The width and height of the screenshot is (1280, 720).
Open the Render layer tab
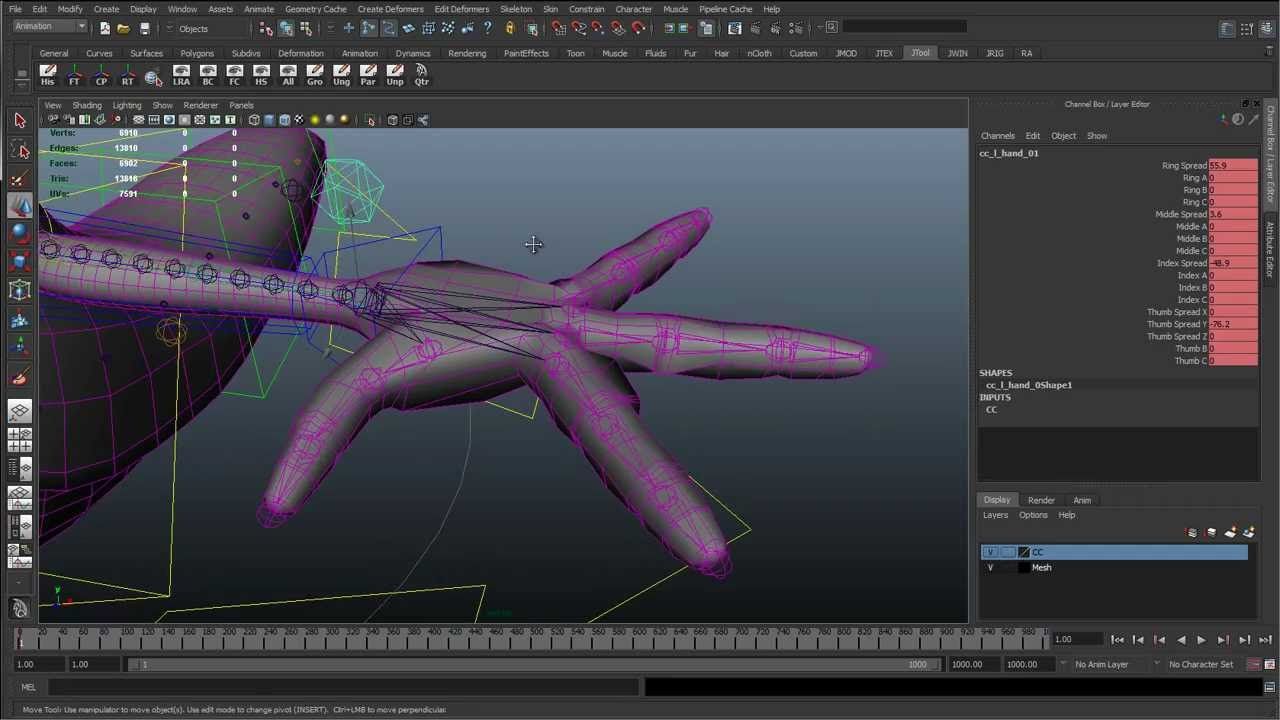[1041, 500]
